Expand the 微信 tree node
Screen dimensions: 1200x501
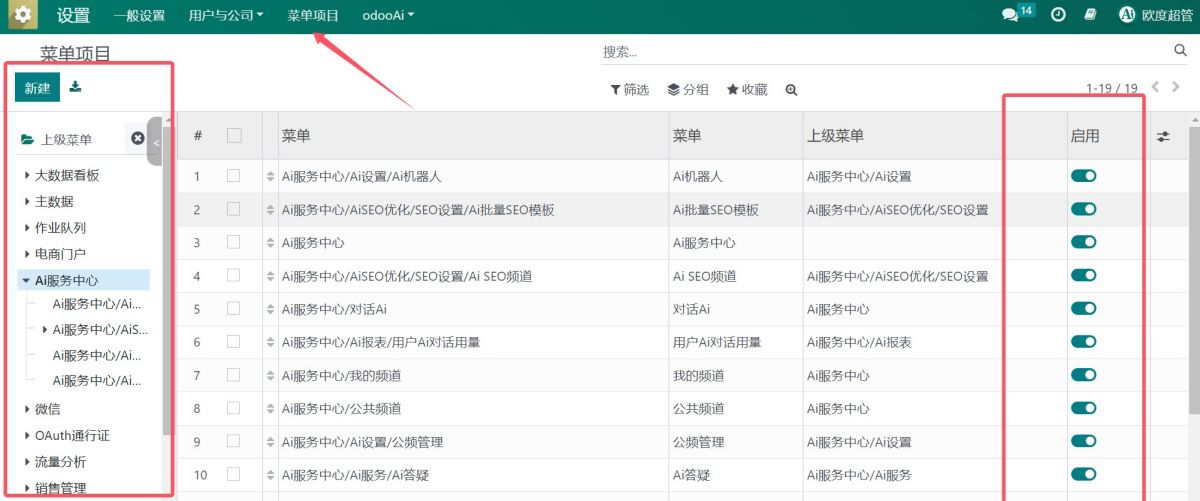27,409
